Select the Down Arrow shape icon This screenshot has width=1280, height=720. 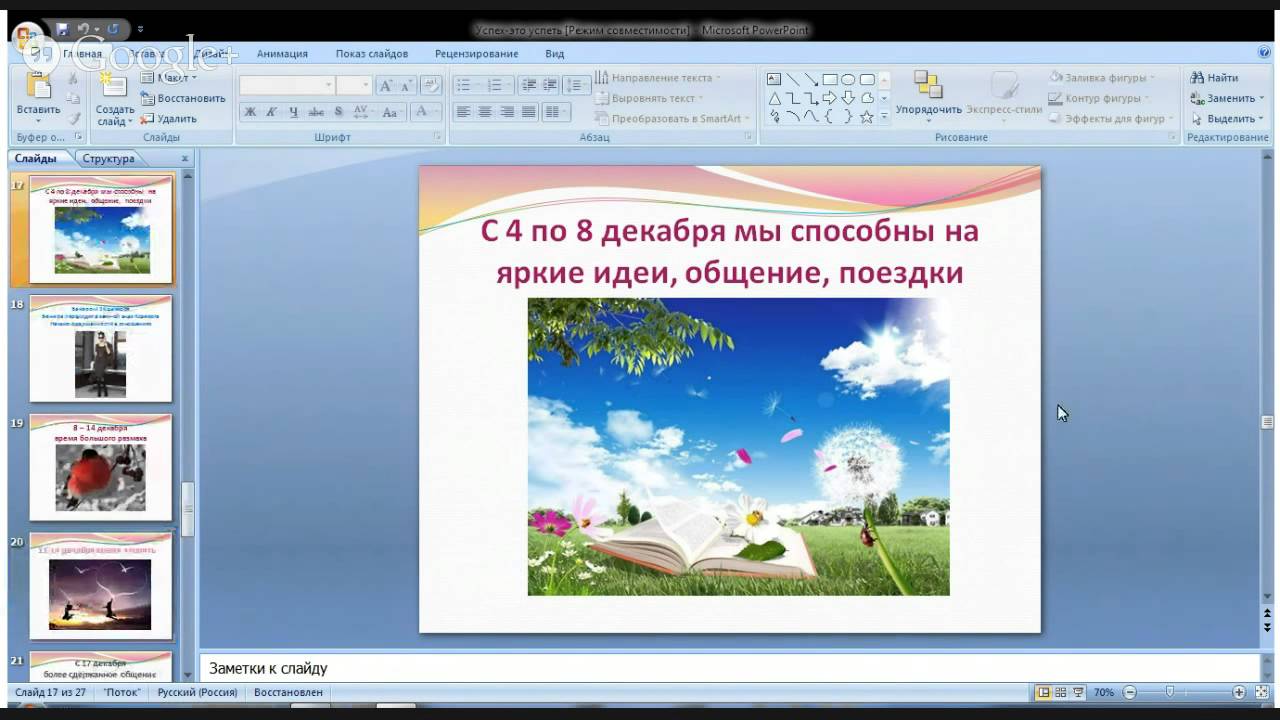848,98
